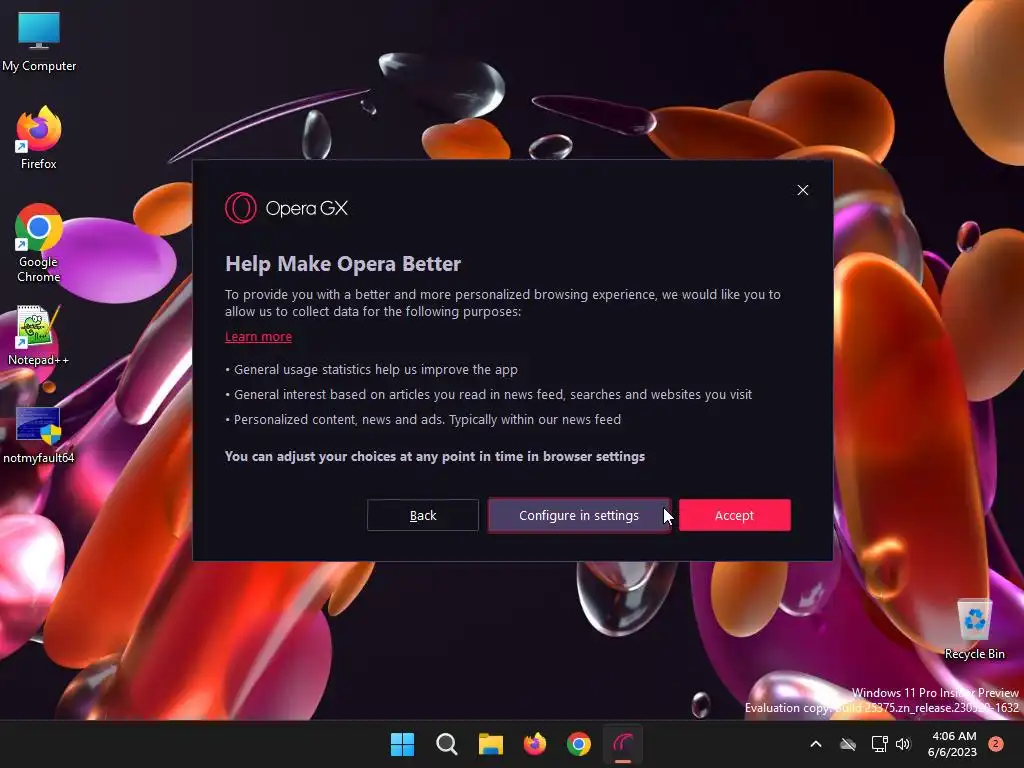The image size is (1024, 768).
Task: Click Configure in settings button
Action: [579, 515]
